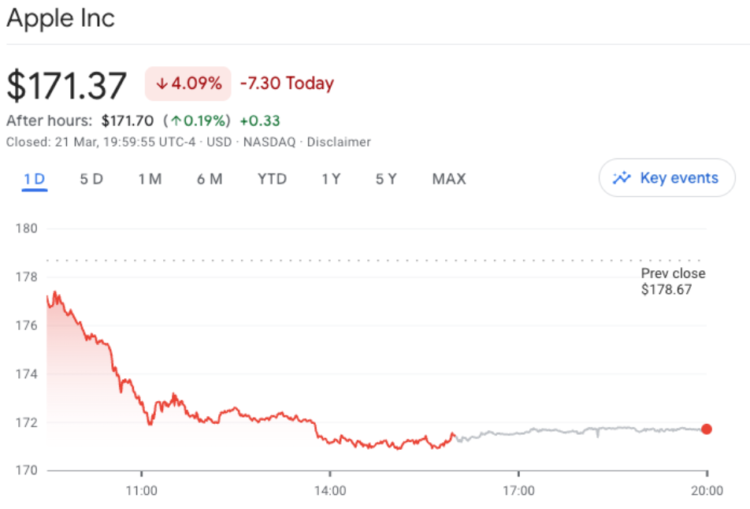Show the 5Y price history

click(x=386, y=179)
